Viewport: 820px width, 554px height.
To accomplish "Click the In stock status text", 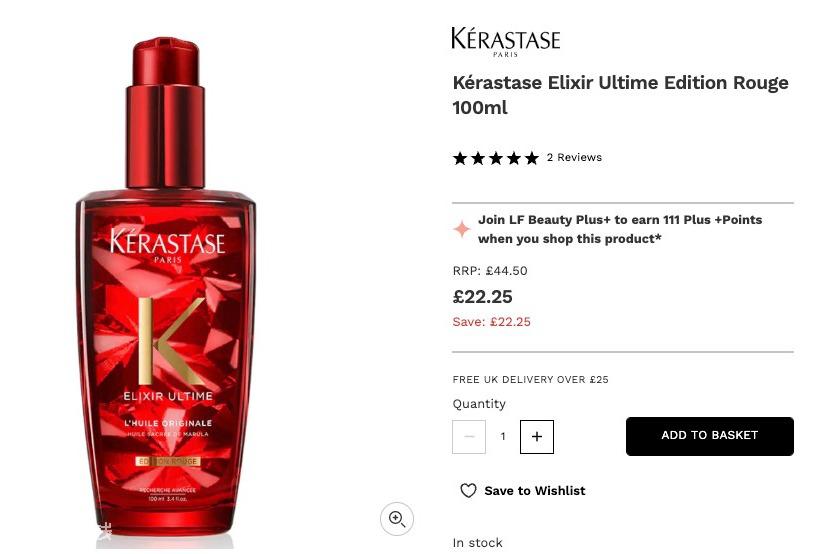I will tap(477, 543).
